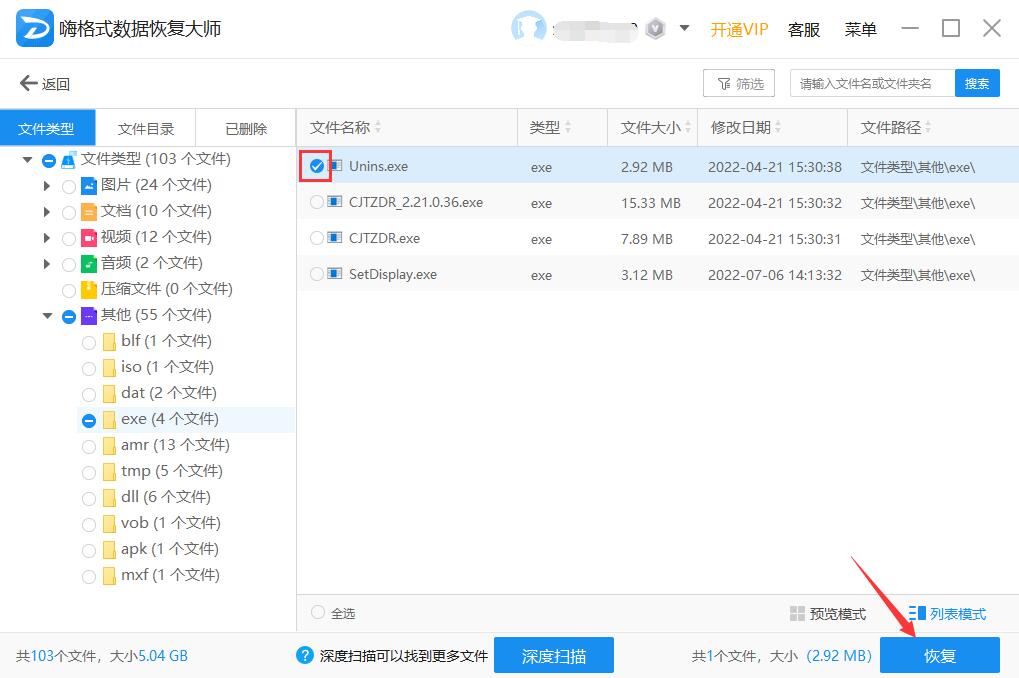Check the SetDisplay.exe file checkbox

pyautogui.click(x=317, y=274)
